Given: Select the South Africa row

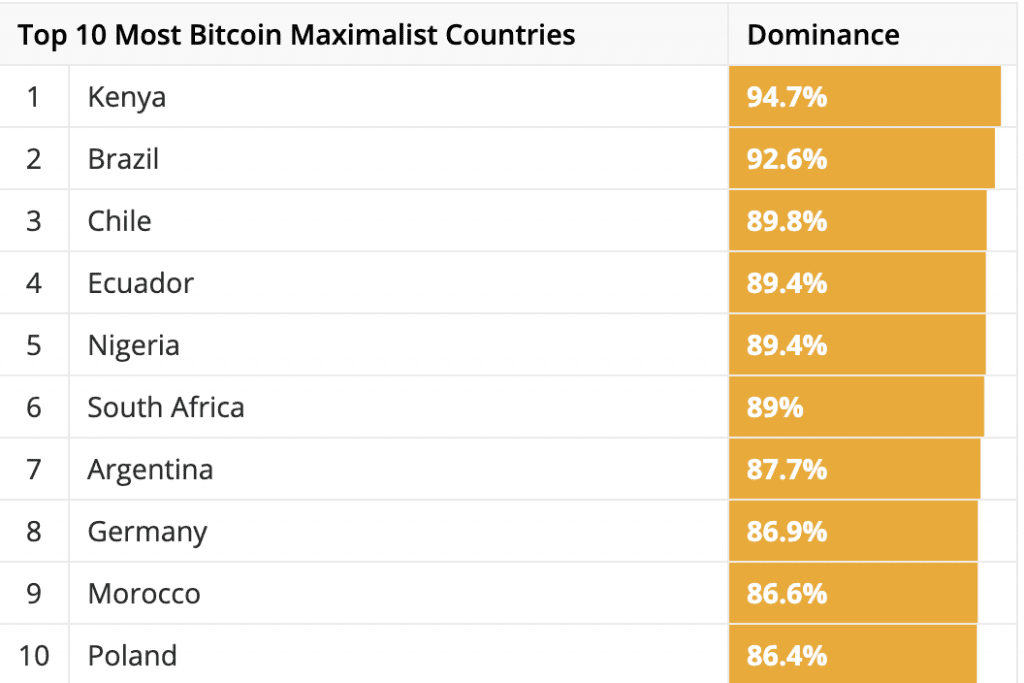Looking at the screenshot, I should point(165,407).
